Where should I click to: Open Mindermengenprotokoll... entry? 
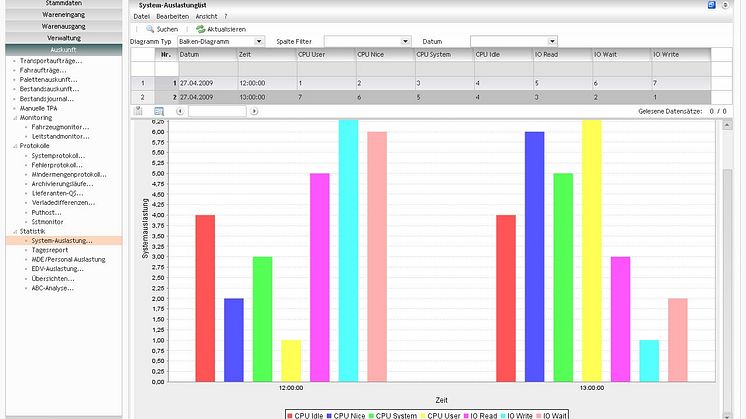[x=69, y=175]
